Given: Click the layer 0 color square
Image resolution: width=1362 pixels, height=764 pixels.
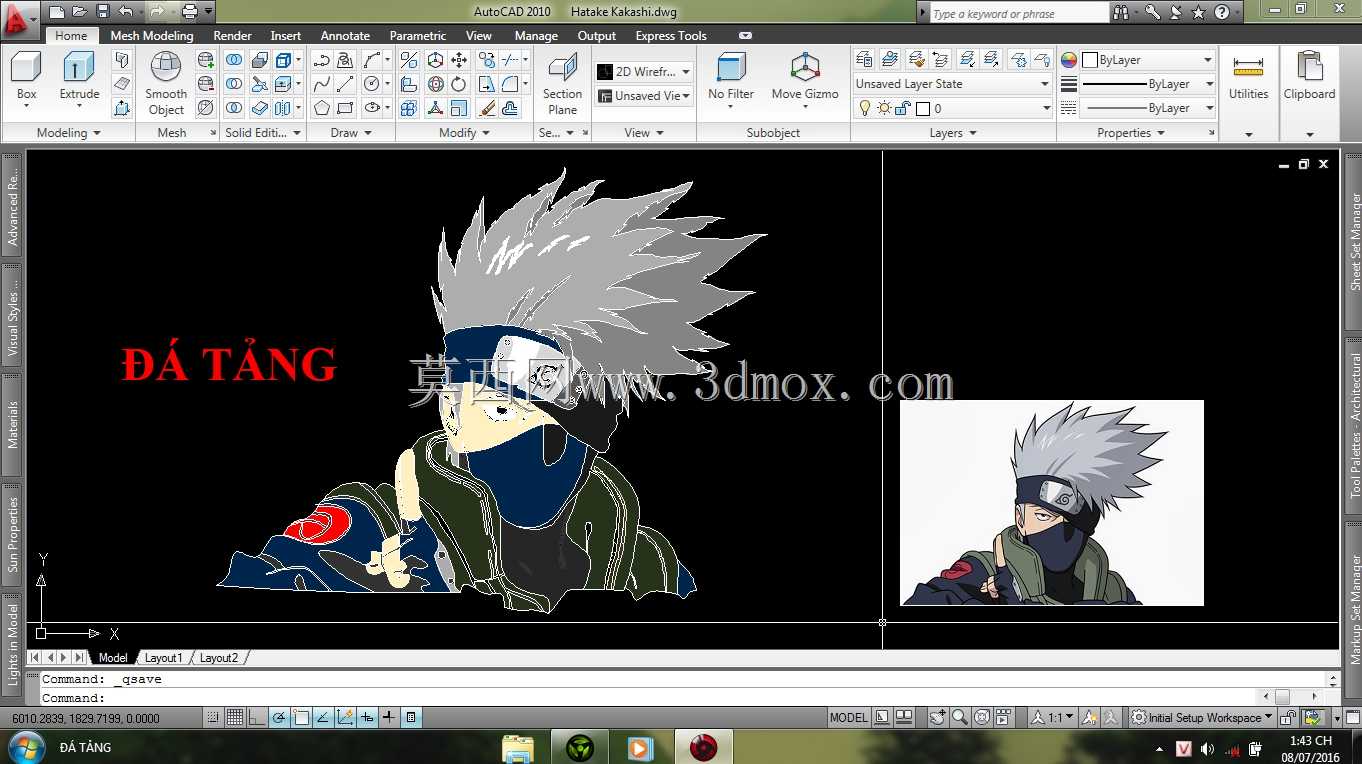Looking at the screenshot, I should [923, 108].
